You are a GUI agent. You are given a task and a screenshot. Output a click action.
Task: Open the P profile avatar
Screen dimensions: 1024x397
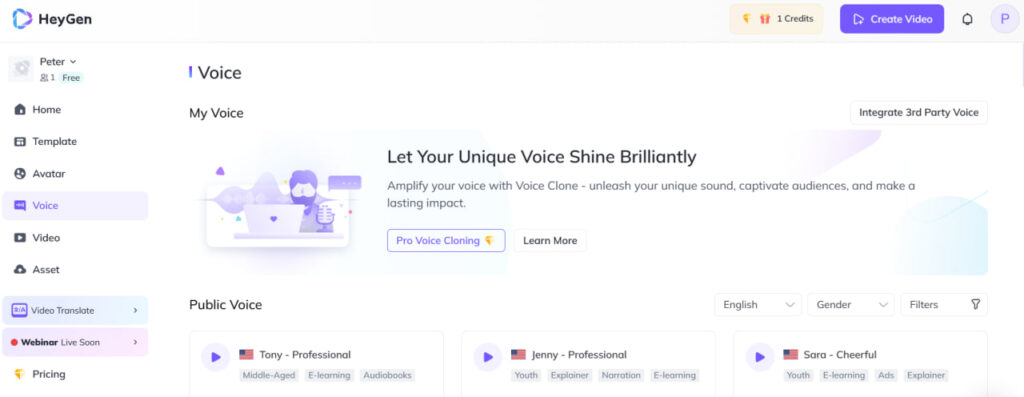(1004, 19)
